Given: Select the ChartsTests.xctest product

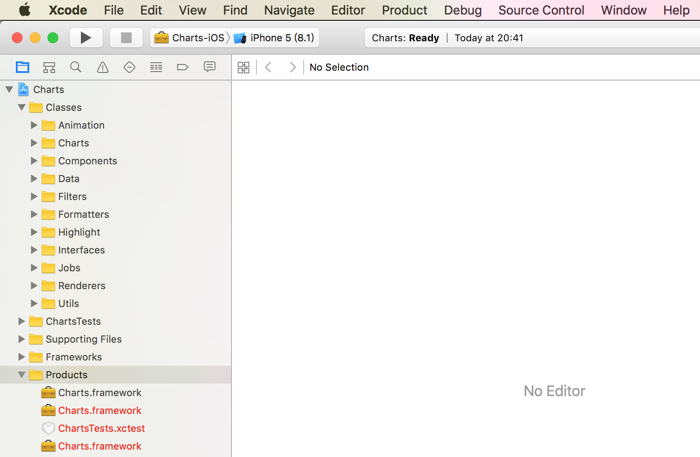Looking at the screenshot, I should click(116, 428).
